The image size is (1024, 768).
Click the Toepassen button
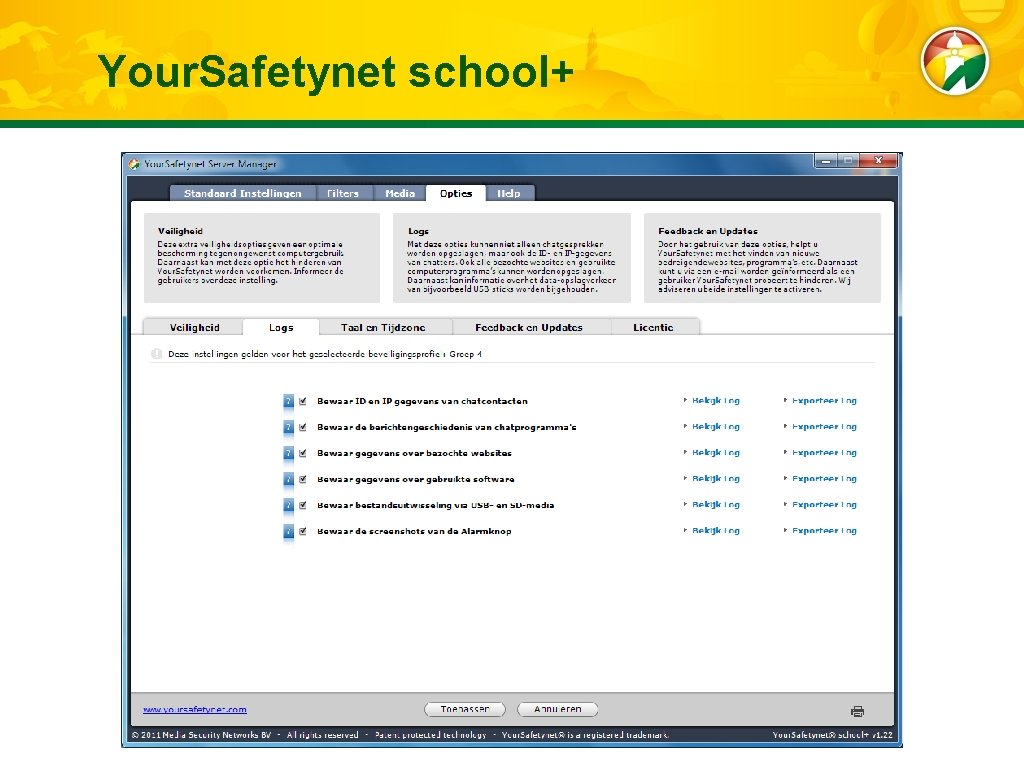pos(465,709)
